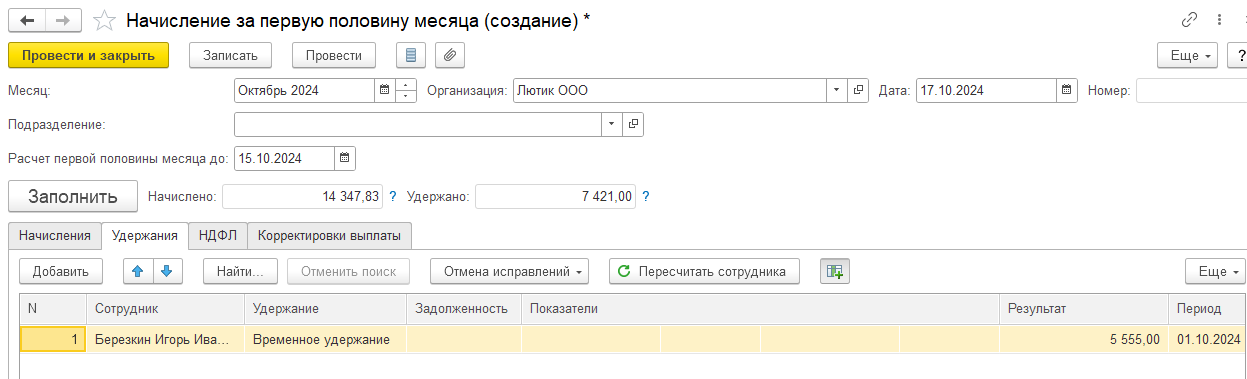Open the НДФЛ tab

click(217, 236)
